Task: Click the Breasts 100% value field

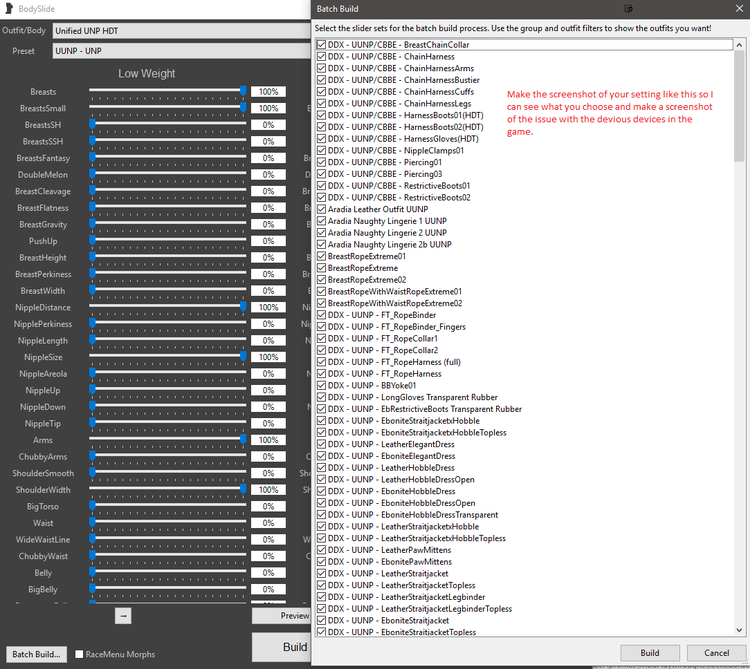Action: point(268,92)
